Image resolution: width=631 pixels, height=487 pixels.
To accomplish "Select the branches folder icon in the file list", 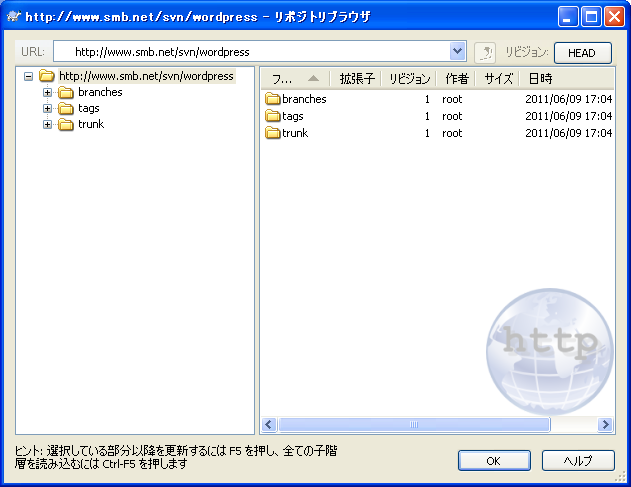I will click(x=273, y=100).
